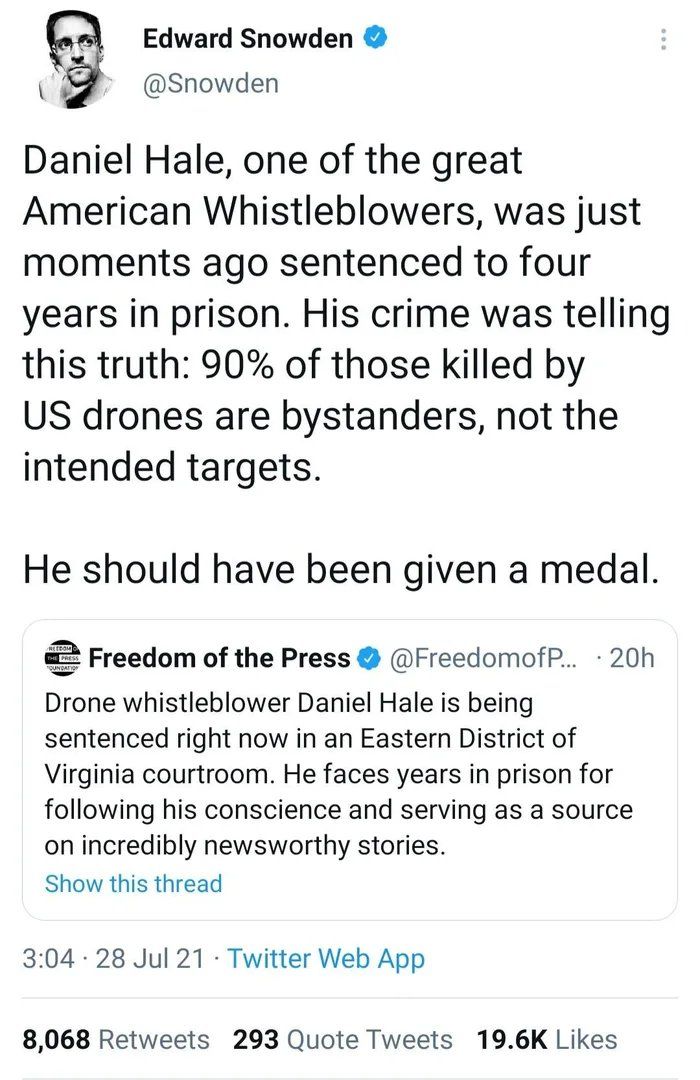Click the 3:04 · 28 Jul 21 timestamp
Image resolution: width=700 pixels, height=1080 pixels.
point(113,959)
